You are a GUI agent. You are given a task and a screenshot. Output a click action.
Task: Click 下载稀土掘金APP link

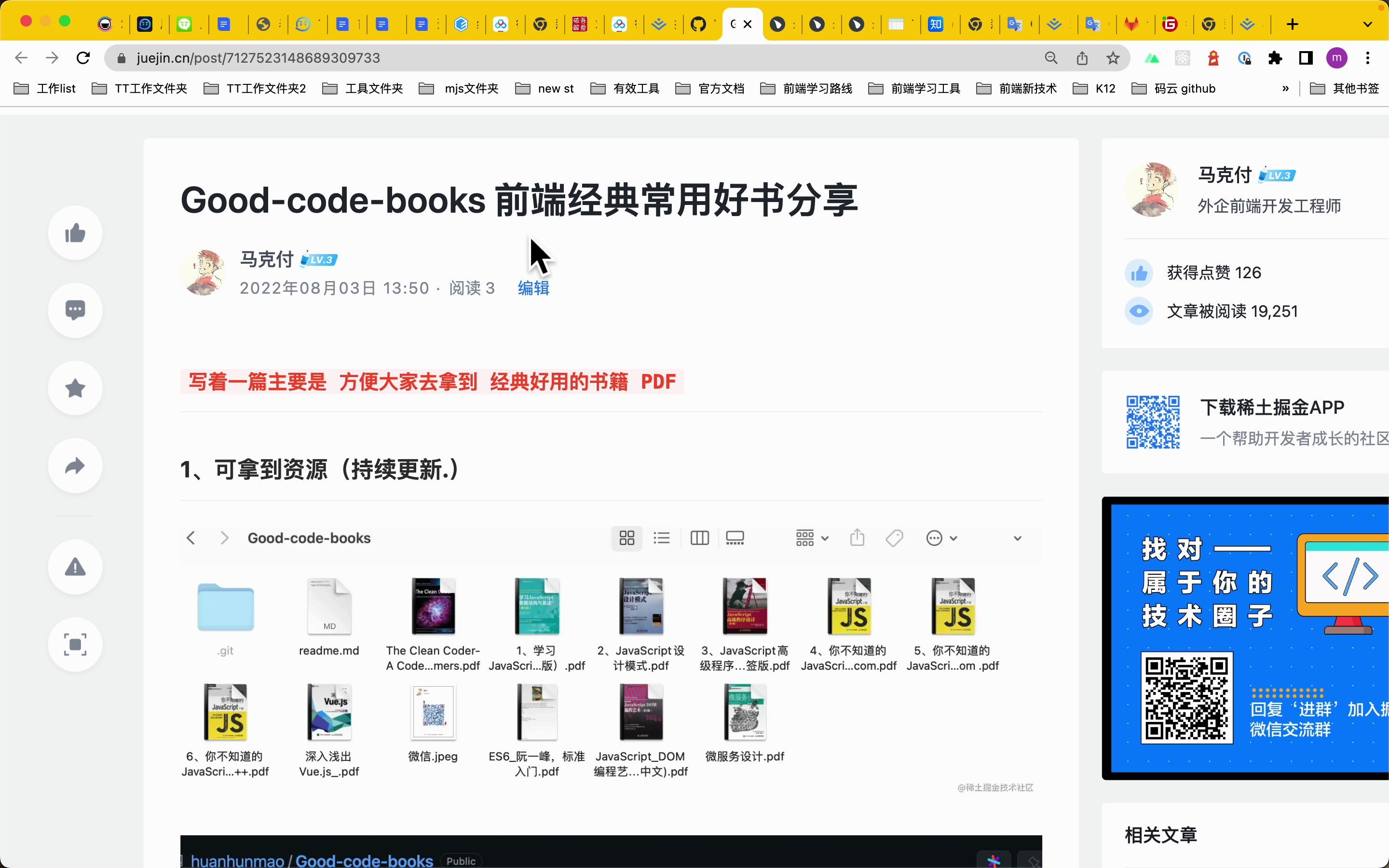(x=1272, y=407)
